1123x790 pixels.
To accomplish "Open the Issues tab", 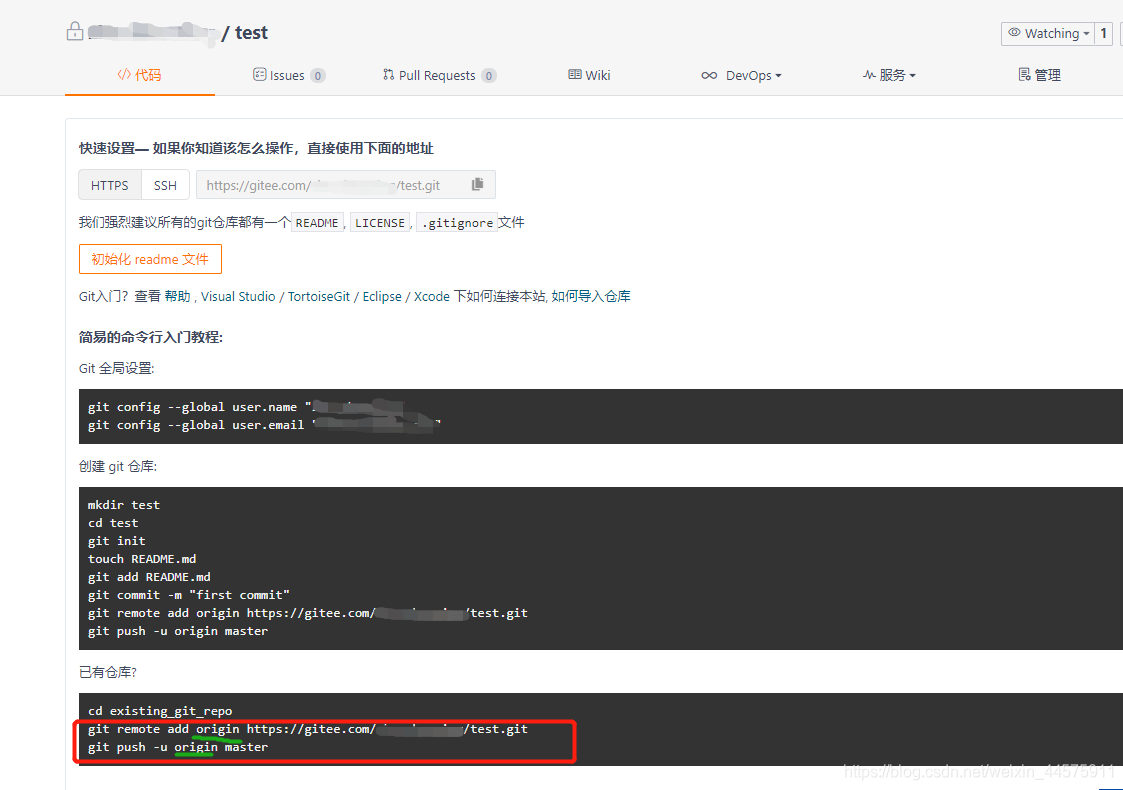I will click(x=289, y=75).
